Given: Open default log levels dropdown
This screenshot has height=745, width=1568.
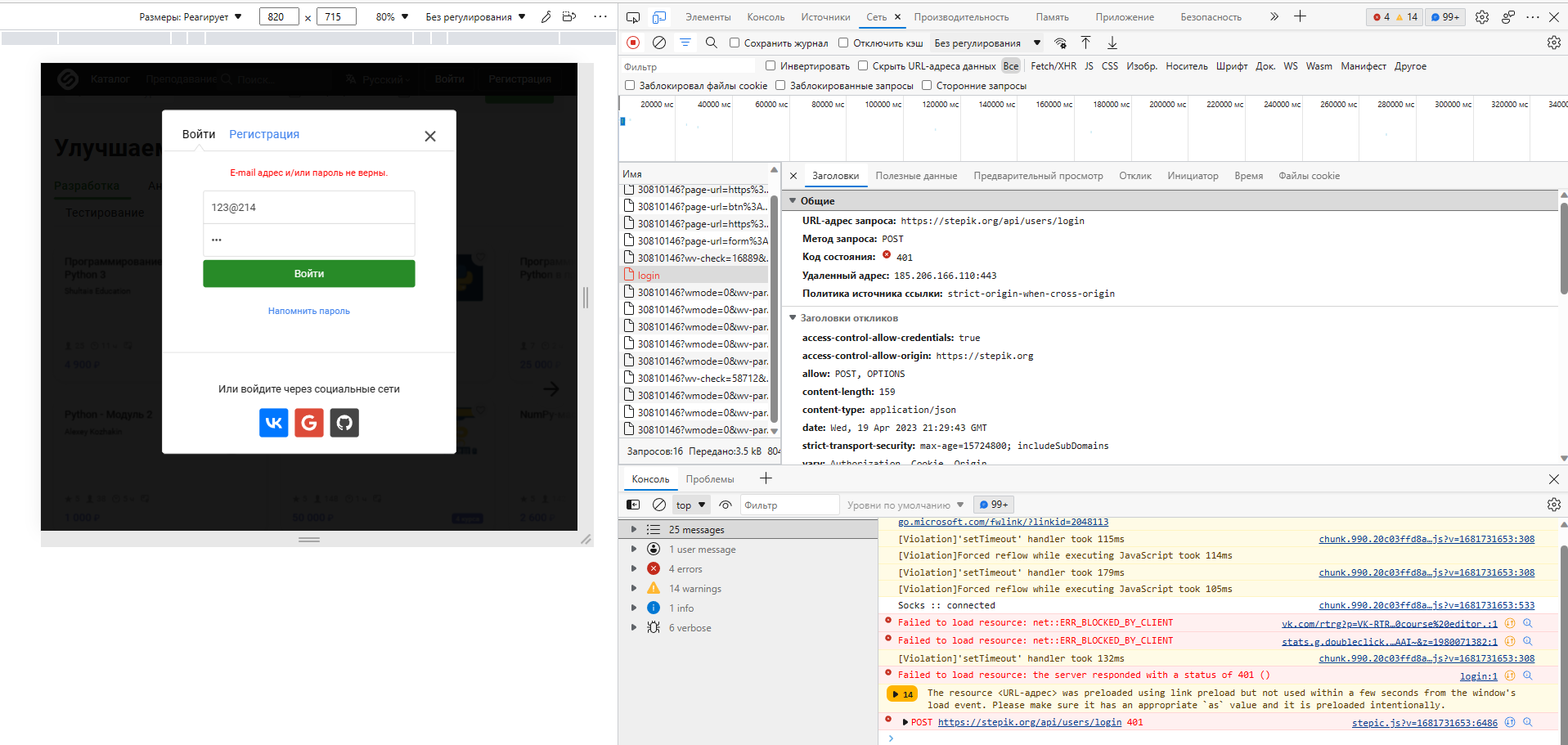Looking at the screenshot, I should 905,505.
